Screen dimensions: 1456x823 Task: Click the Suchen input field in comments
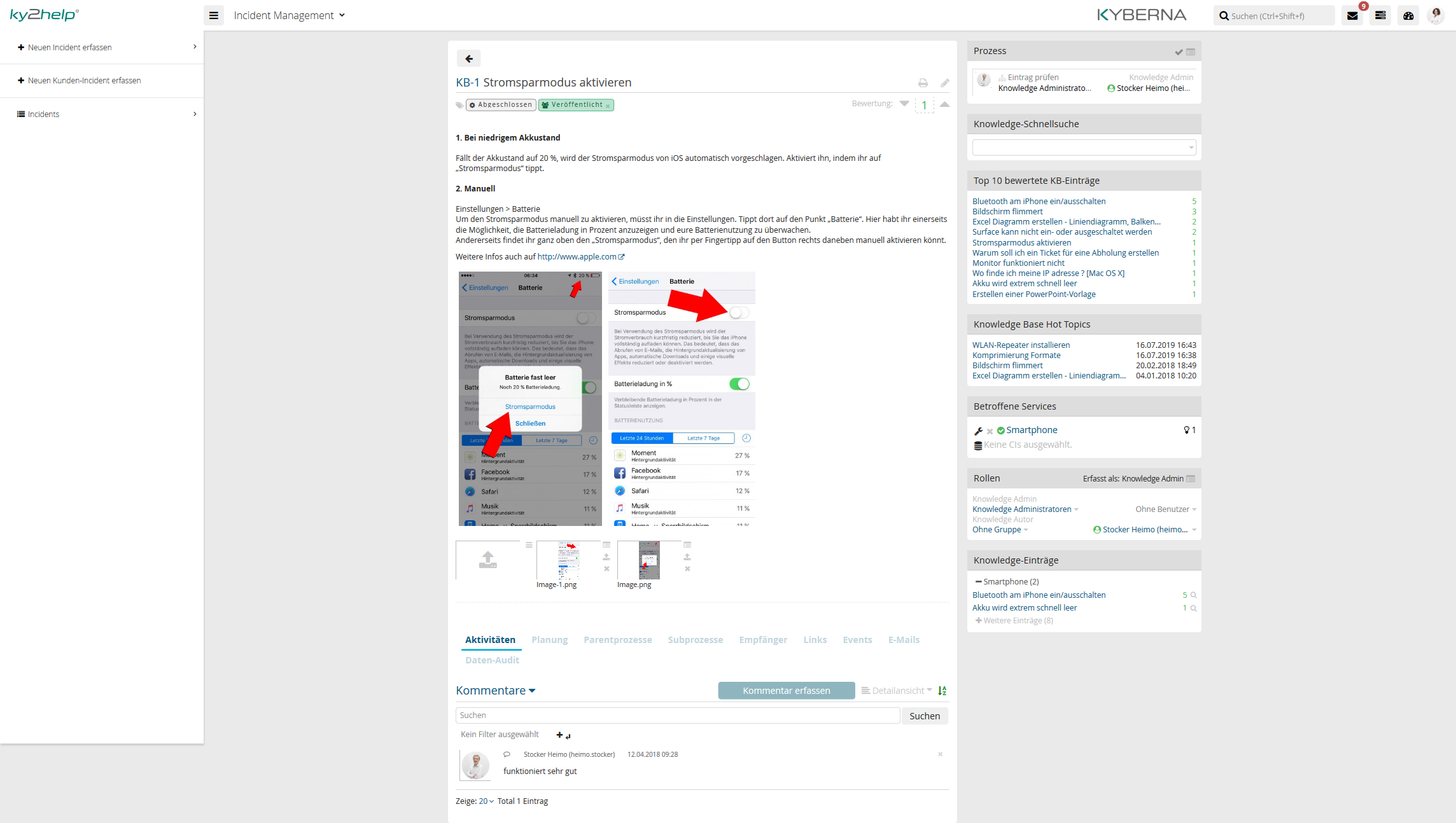[678, 715]
